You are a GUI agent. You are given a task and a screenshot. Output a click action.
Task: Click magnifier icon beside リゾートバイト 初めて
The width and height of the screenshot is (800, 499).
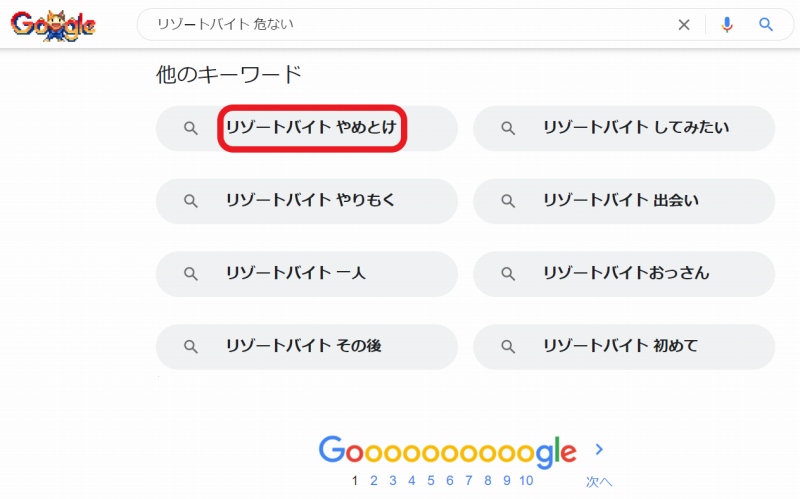coord(508,347)
